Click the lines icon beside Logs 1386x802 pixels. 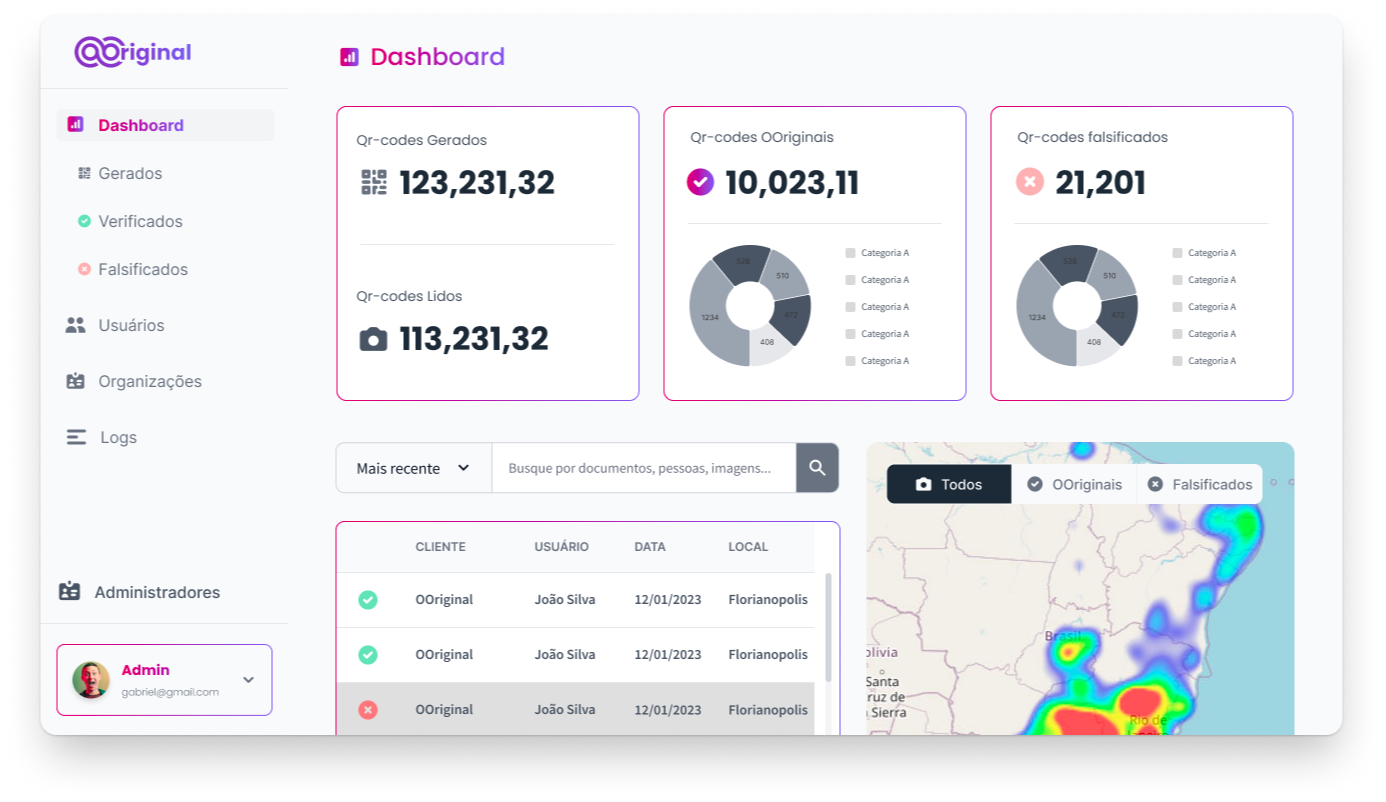pos(76,437)
